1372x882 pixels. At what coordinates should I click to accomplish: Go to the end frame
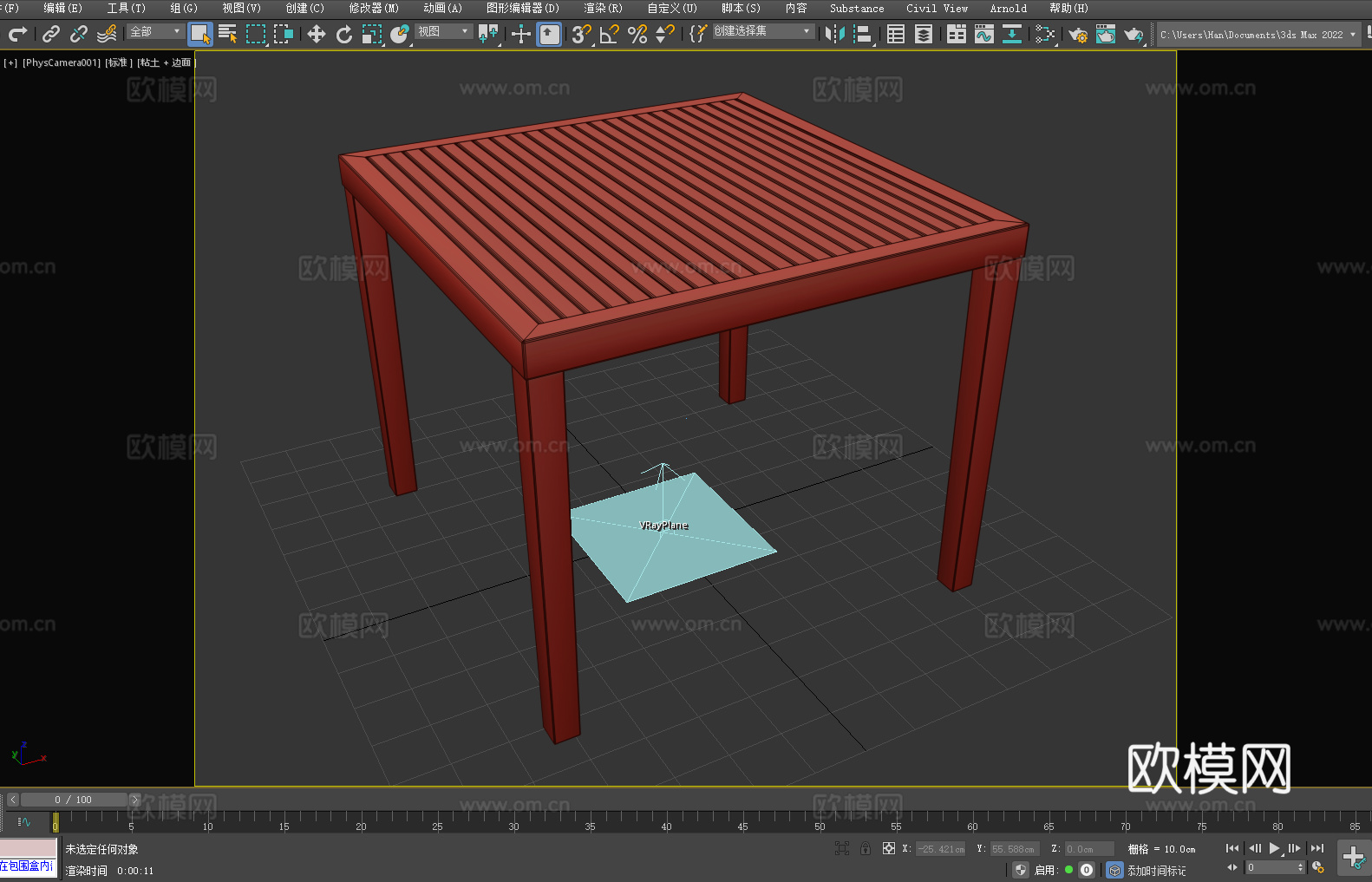coord(1317,848)
